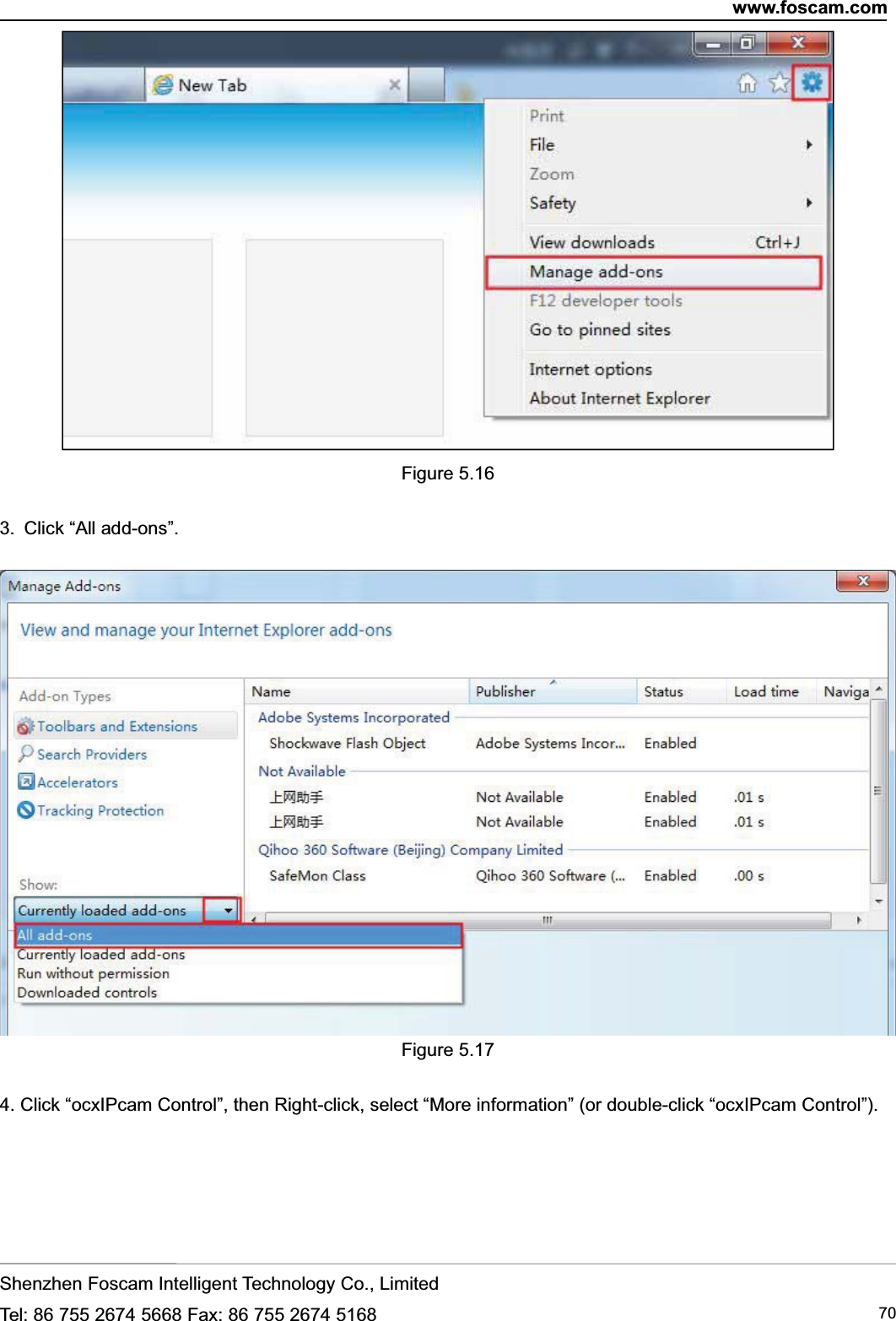The width and height of the screenshot is (896, 1321).
Task: Open Internet options from the menu
Action: 590,369
